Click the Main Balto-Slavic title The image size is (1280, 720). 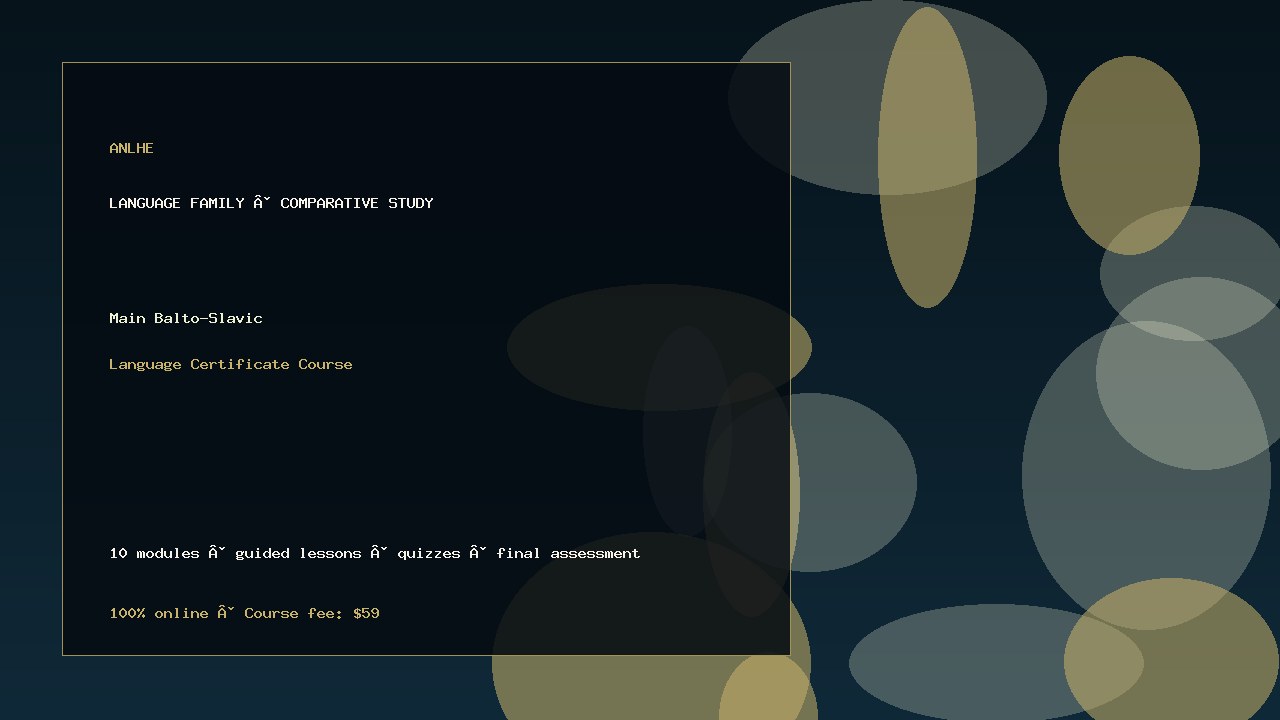[186, 318]
